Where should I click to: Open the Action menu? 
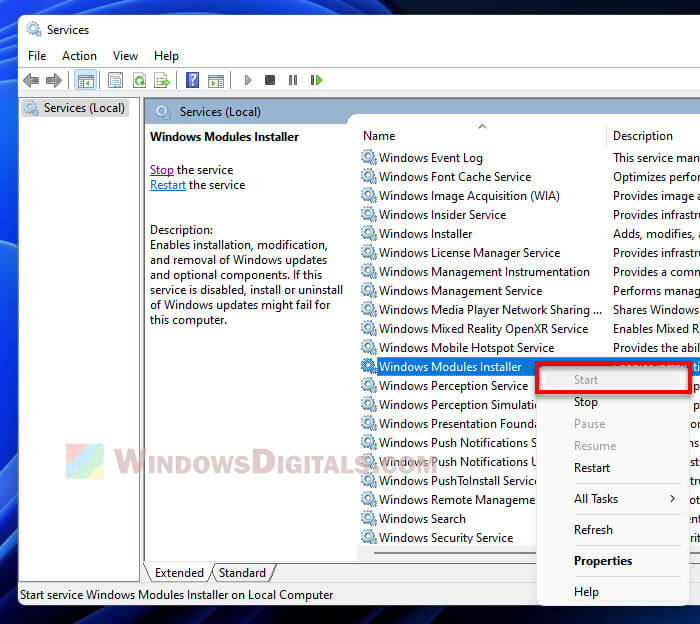point(79,56)
